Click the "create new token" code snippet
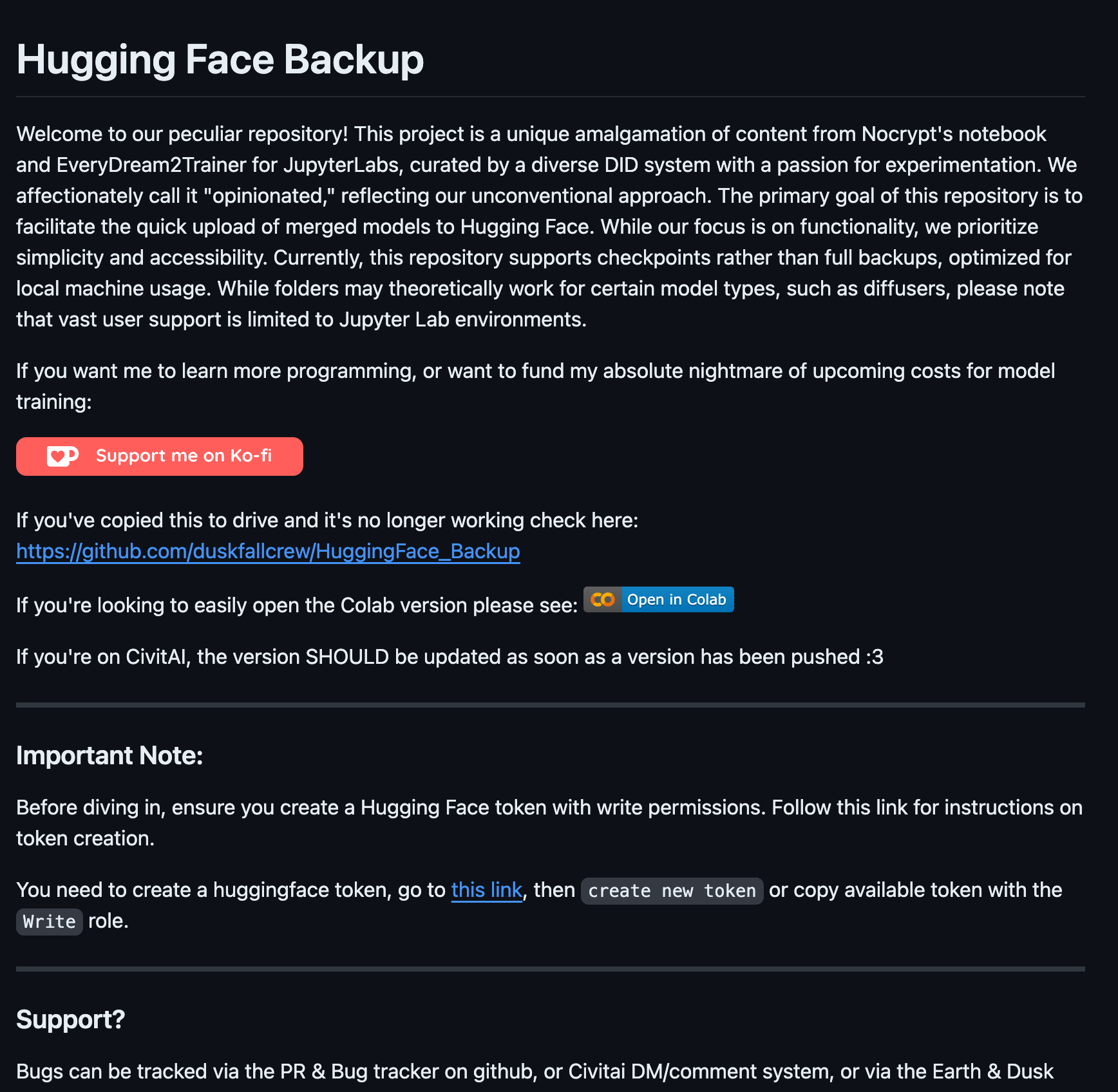The height and width of the screenshot is (1092, 1118). [x=672, y=891]
